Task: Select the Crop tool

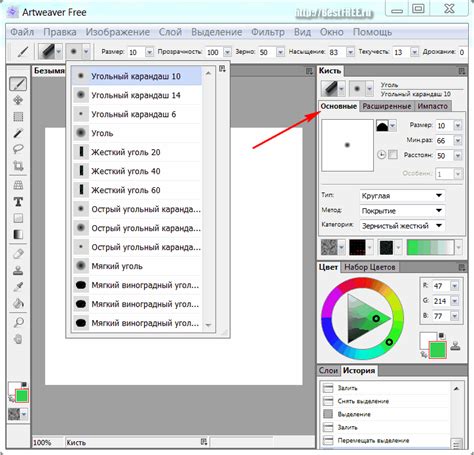Action: (x=18, y=165)
